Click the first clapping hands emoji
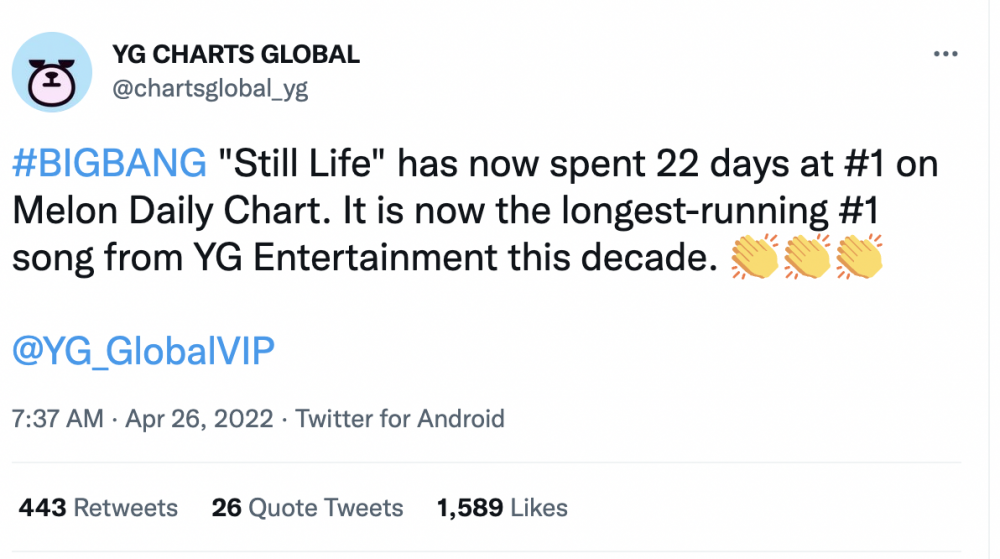 [754, 256]
